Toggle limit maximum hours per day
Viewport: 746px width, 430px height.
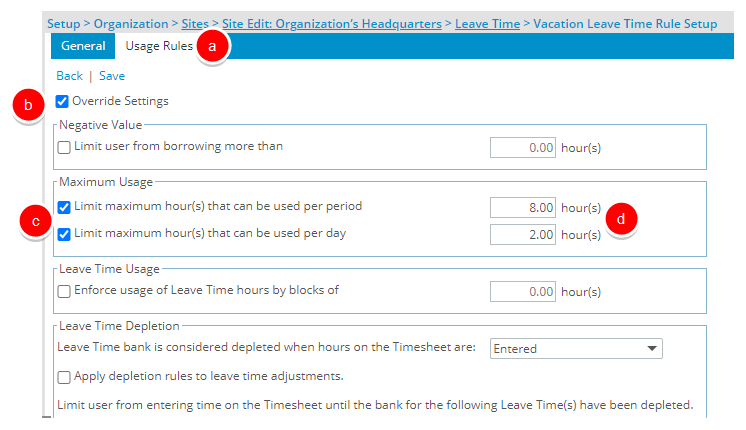click(x=64, y=234)
